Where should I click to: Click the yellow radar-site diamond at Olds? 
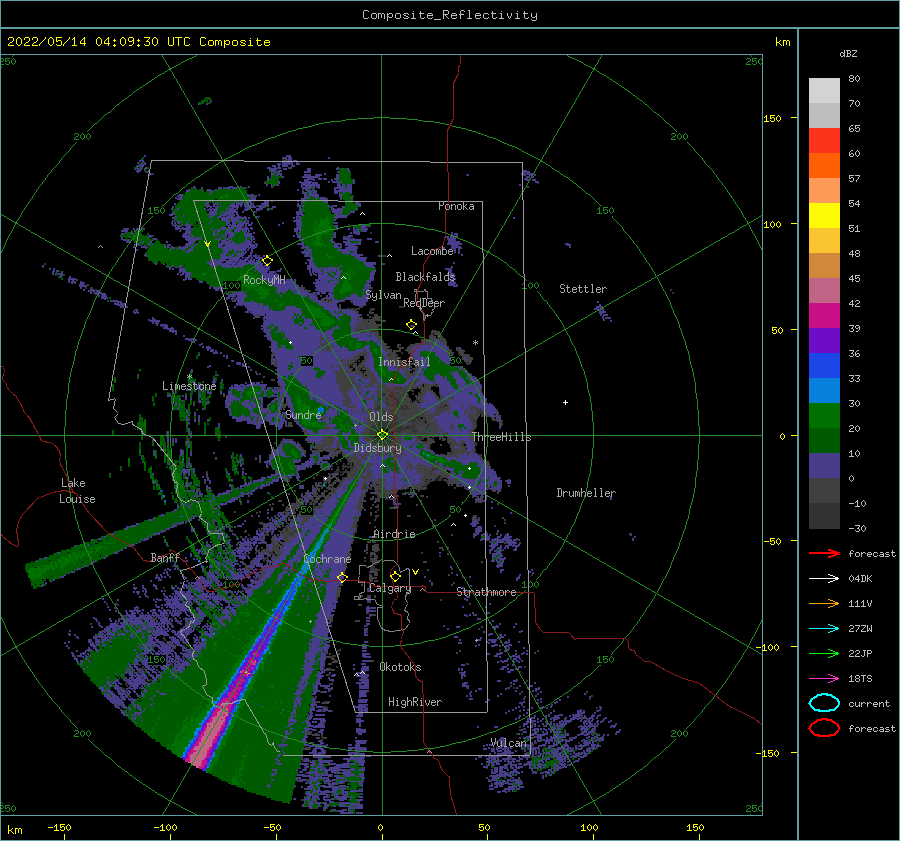[382, 435]
